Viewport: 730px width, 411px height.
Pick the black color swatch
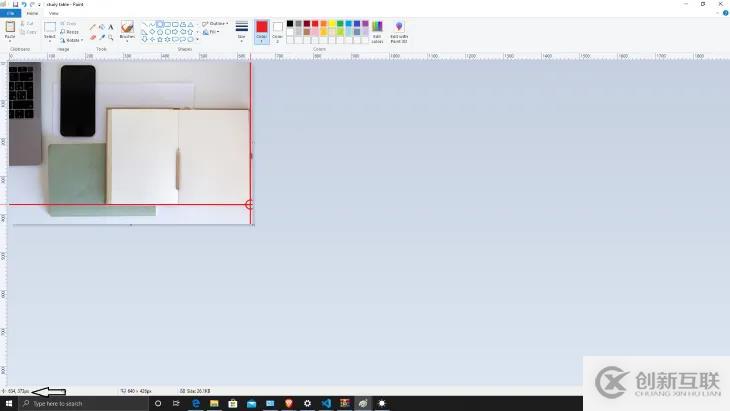(x=290, y=24)
